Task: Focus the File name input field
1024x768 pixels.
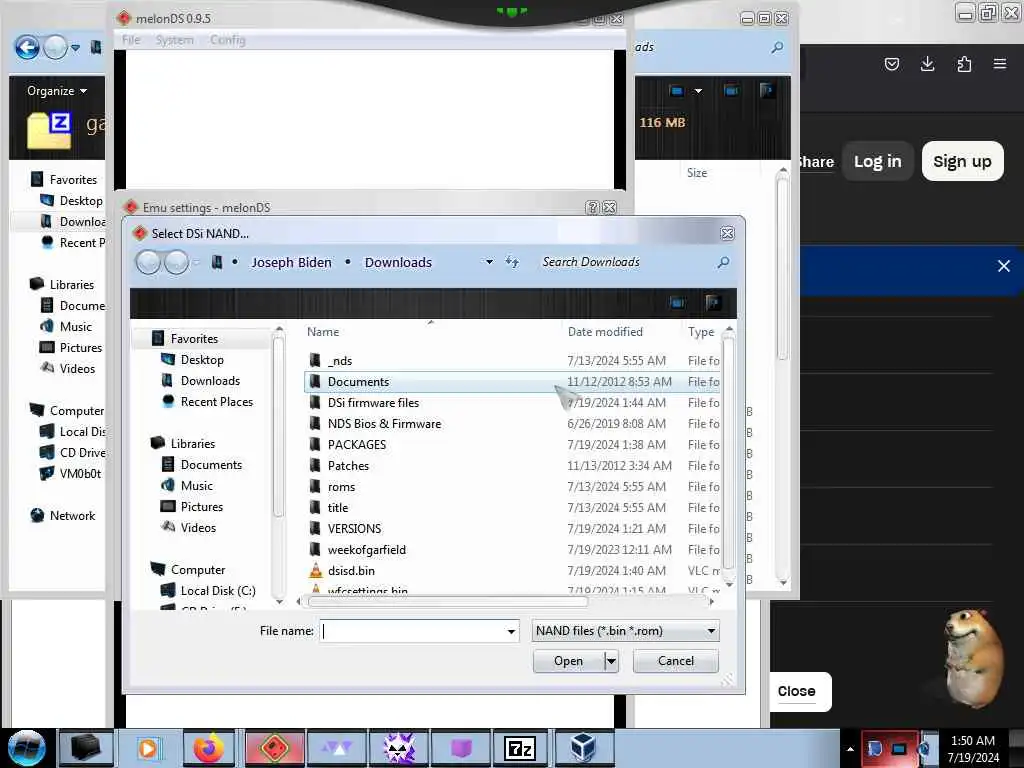Action: (412, 631)
